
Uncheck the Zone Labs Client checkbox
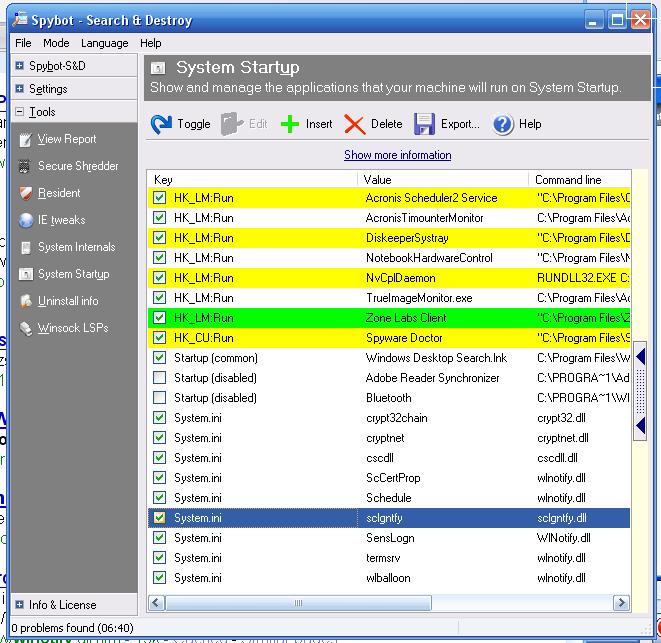(x=159, y=317)
